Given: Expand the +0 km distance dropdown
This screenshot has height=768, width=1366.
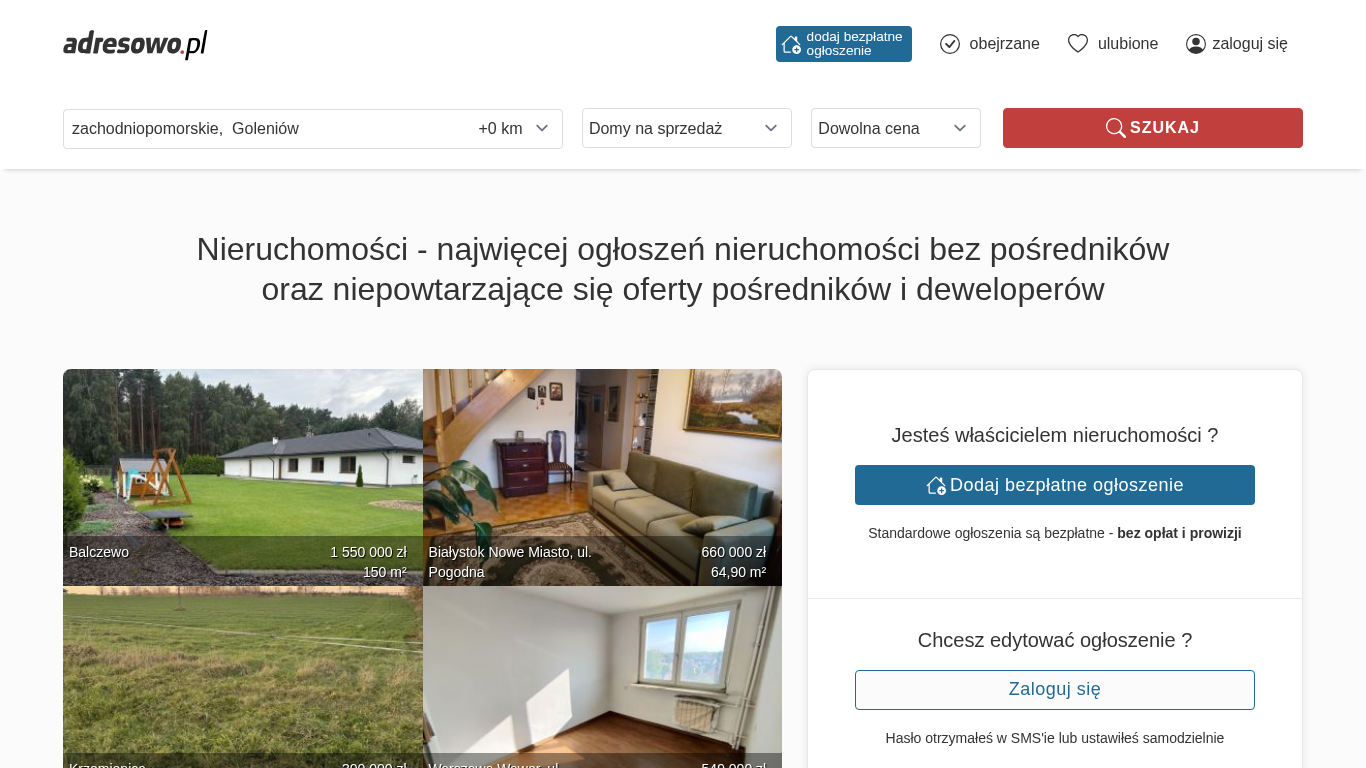Looking at the screenshot, I should 514,128.
